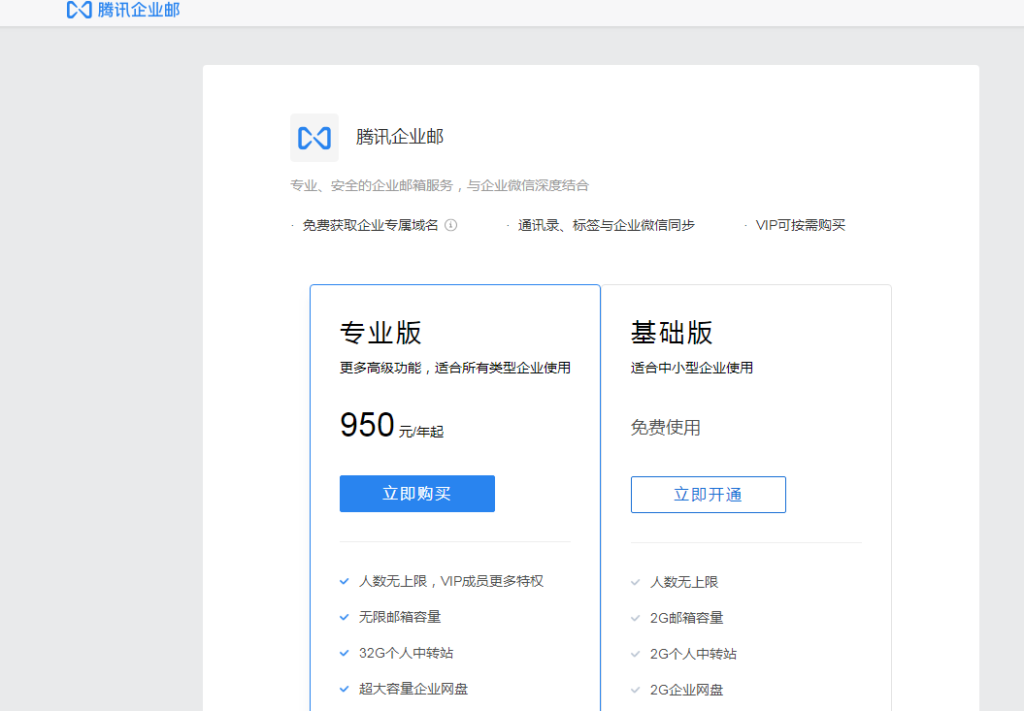The width and height of the screenshot is (1024, 711).
Task: Click checkmark beside 32G个人中转站
Action: tap(344, 653)
